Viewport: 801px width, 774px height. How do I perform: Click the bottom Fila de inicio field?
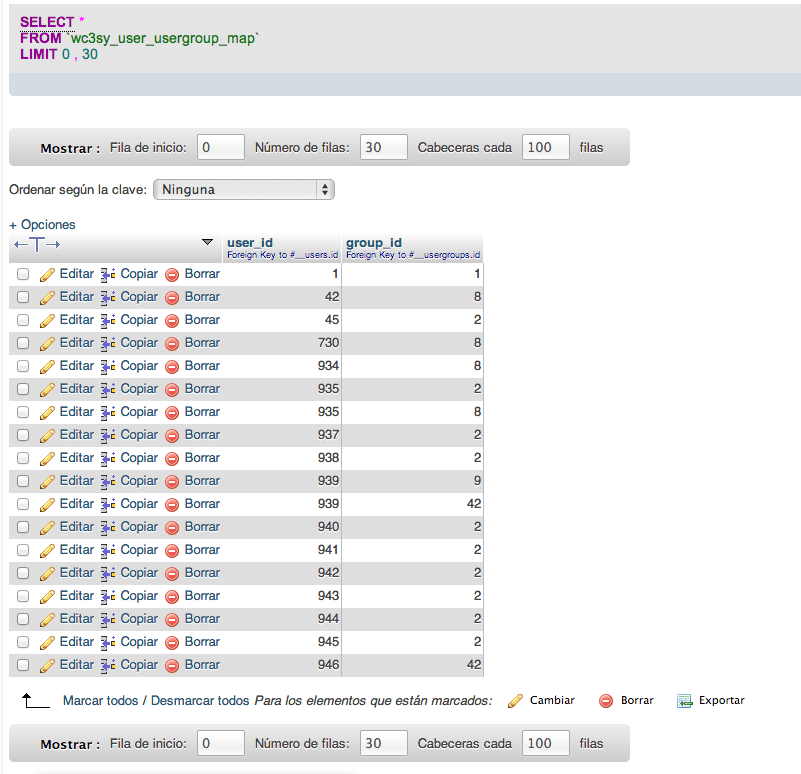coord(221,743)
